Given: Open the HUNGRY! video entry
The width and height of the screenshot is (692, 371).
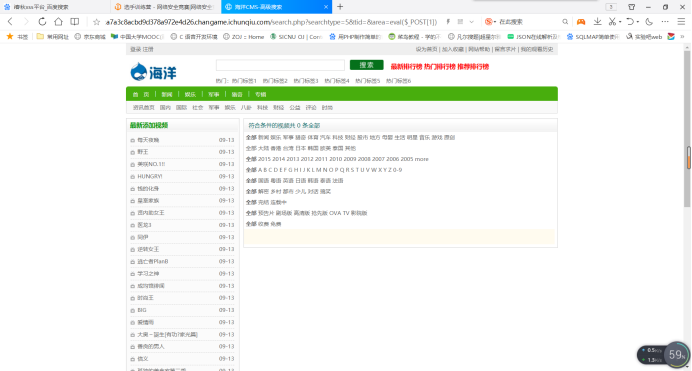Looking at the screenshot, I should [150, 176].
